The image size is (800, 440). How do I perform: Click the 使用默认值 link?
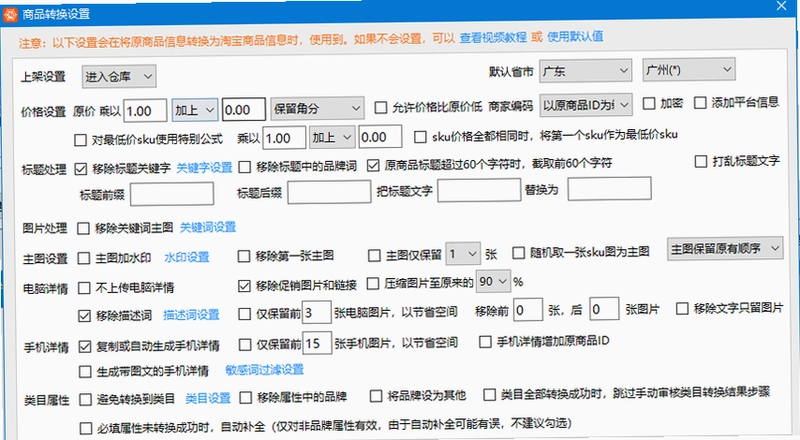pyautogui.click(x=575, y=37)
